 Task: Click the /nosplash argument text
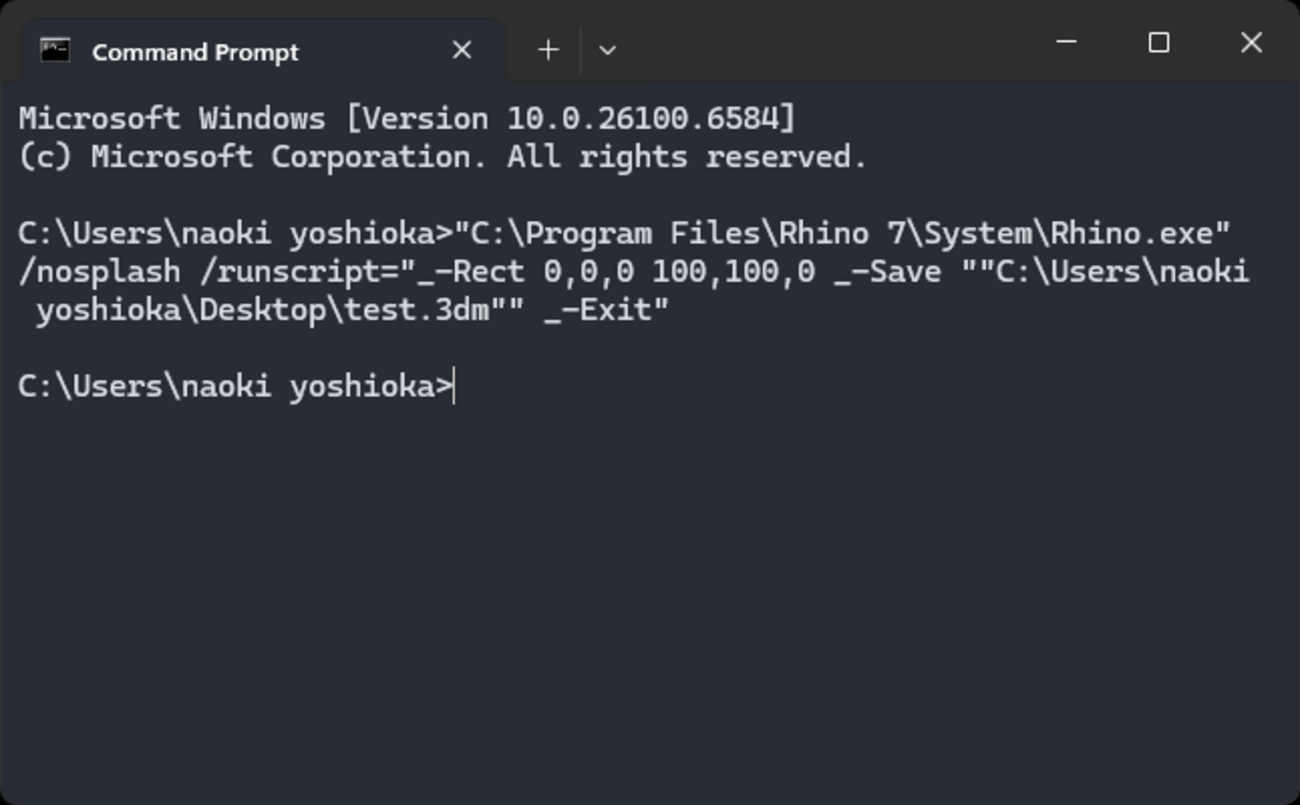point(100,272)
